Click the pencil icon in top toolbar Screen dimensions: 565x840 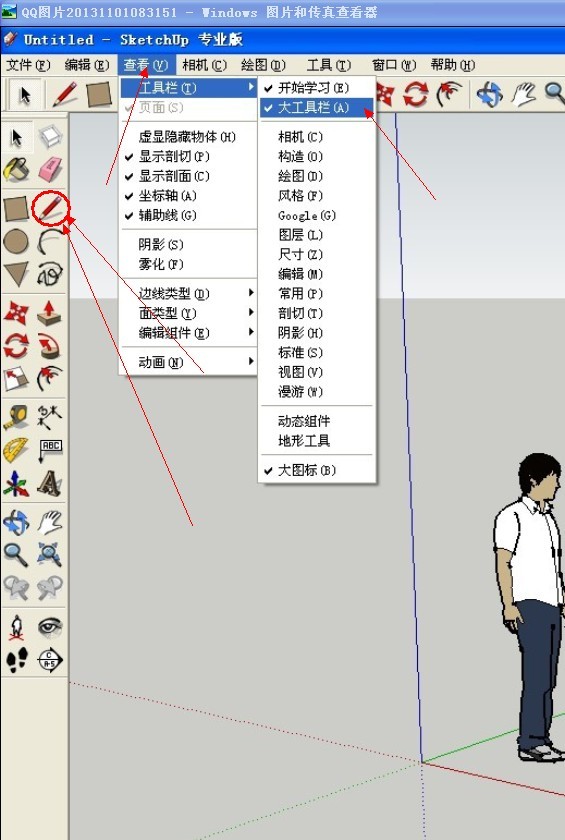[x=66, y=95]
